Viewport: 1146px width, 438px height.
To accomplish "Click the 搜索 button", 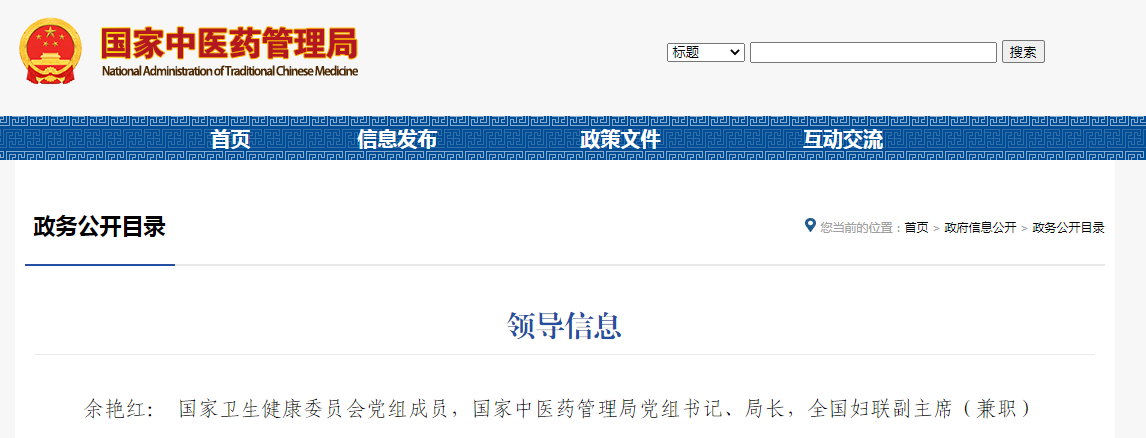I will pyautogui.click(x=1023, y=52).
